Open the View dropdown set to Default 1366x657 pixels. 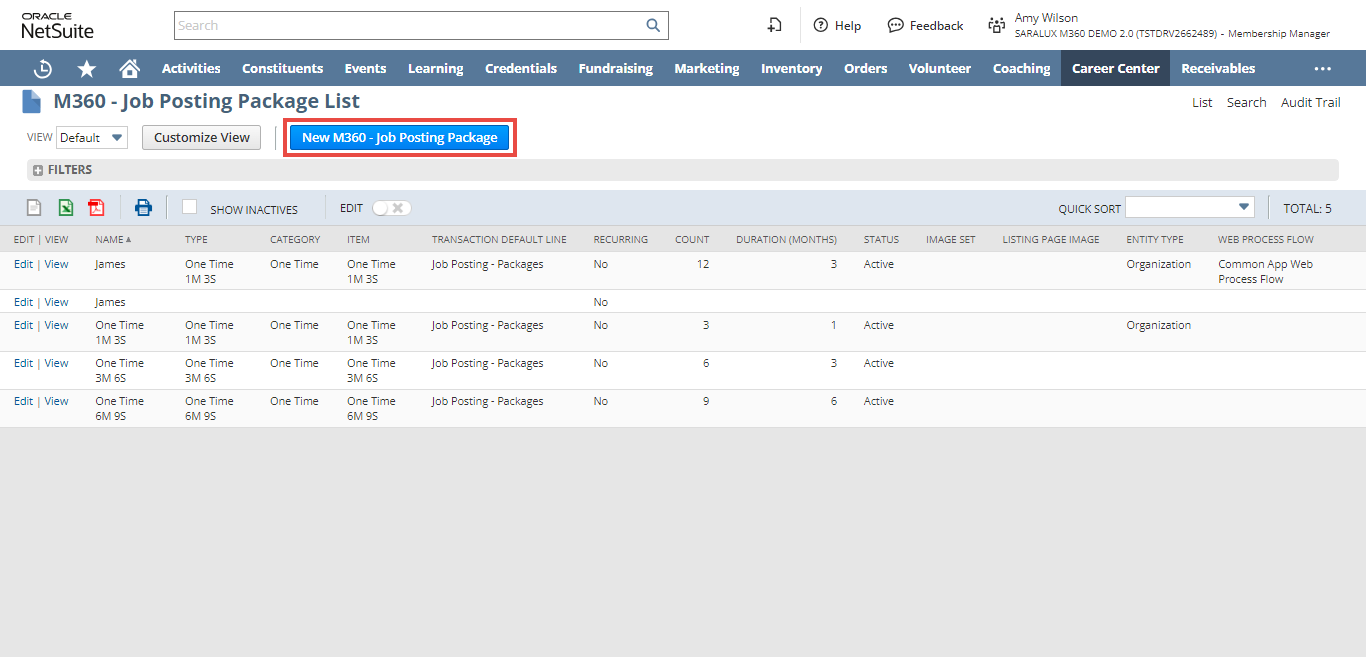point(92,138)
